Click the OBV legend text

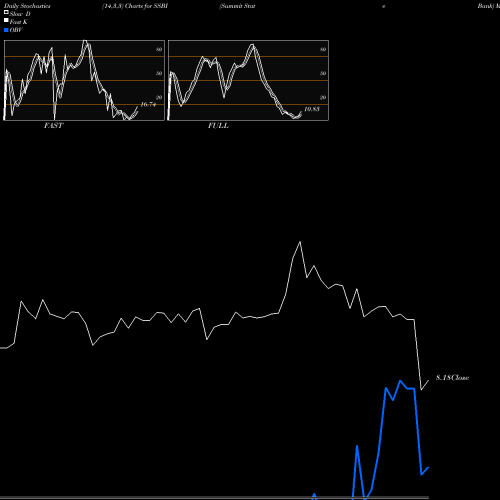click(x=16, y=30)
